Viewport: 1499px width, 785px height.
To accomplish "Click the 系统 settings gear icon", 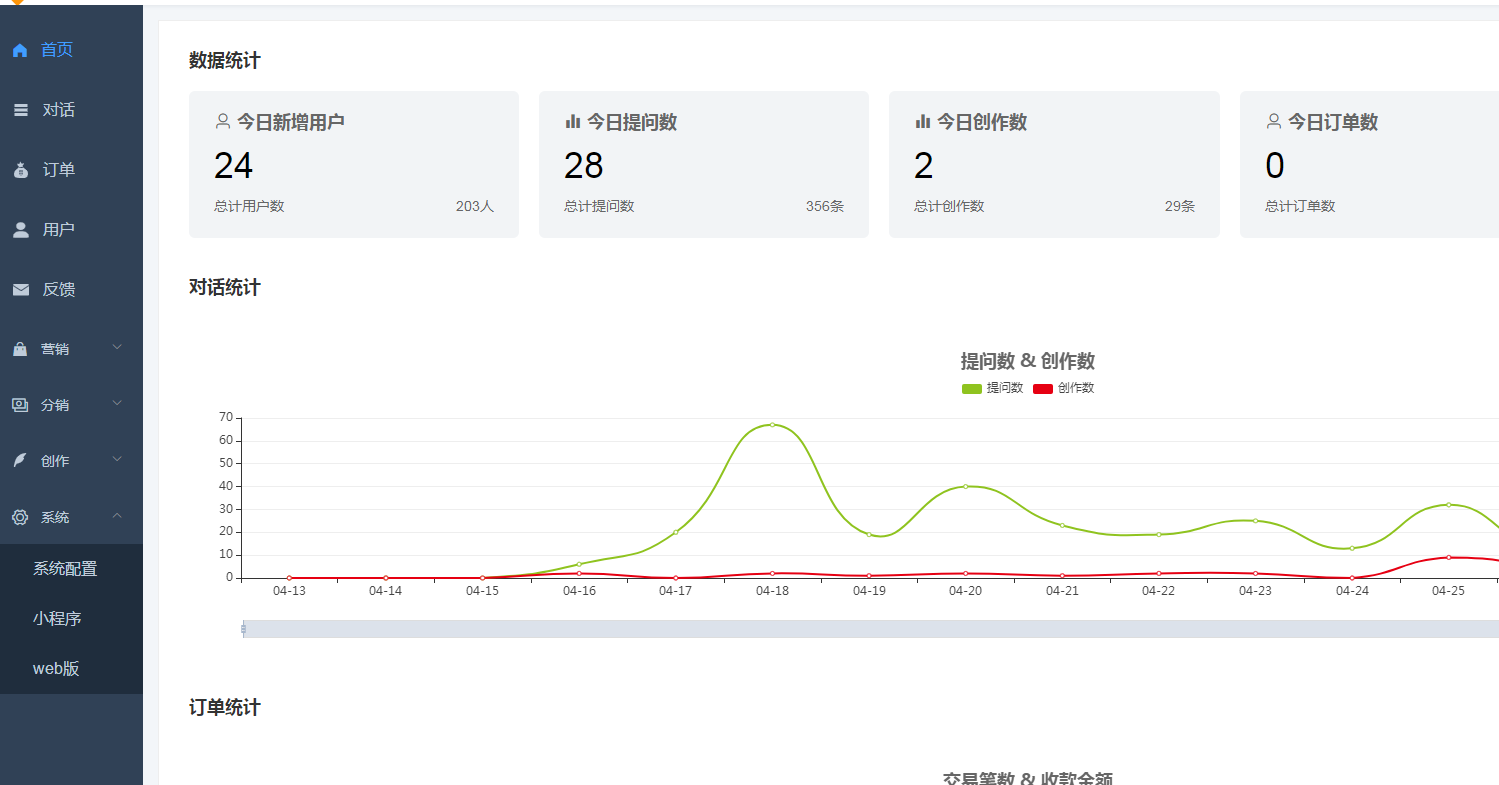I will point(19,517).
